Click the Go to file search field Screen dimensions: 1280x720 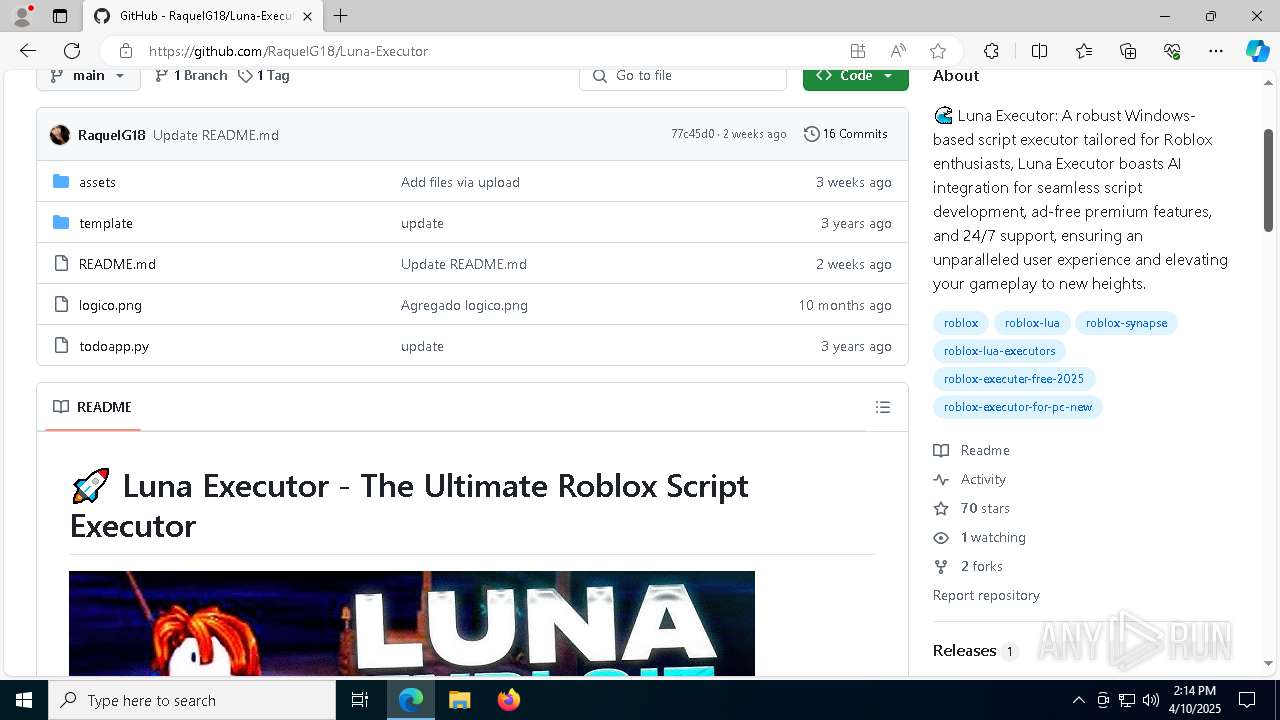tap(683, 75)
